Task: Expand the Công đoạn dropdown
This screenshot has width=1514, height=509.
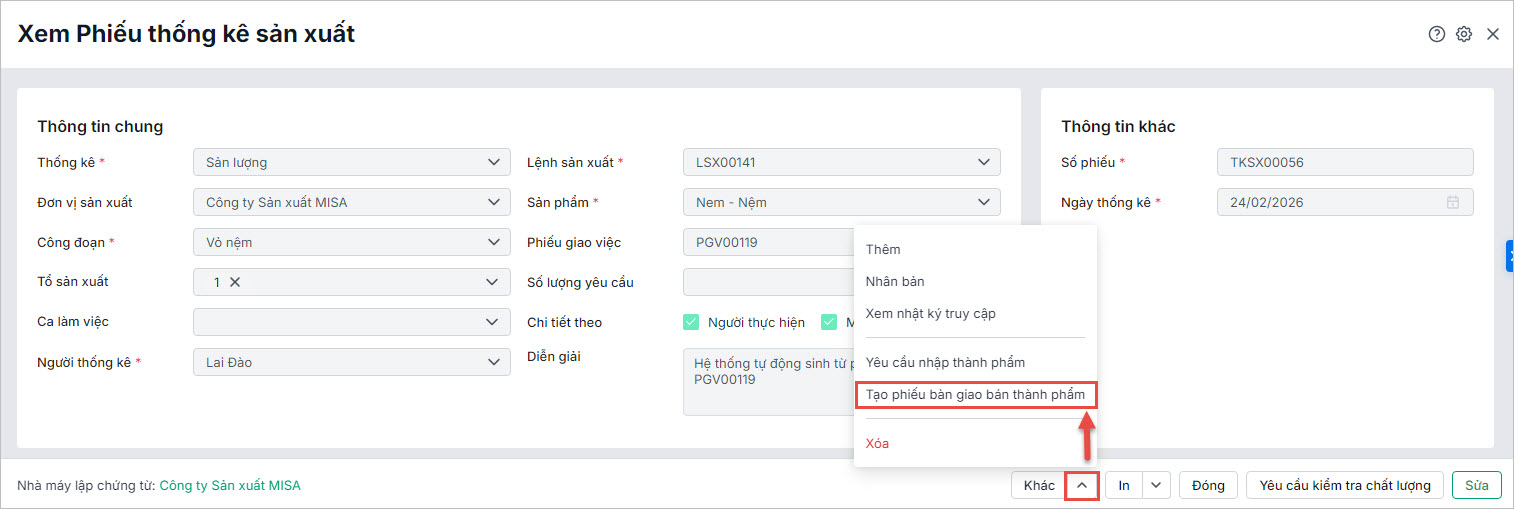Action: tap(492, 242)
